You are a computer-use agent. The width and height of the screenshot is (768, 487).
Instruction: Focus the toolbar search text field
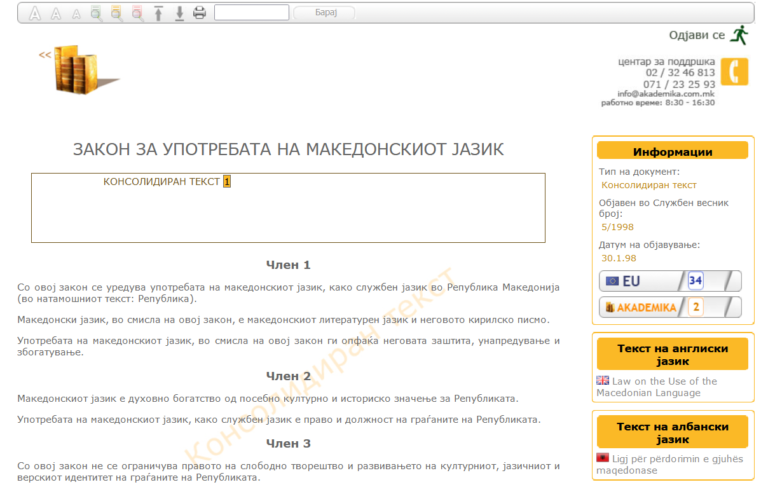[251, 13]
